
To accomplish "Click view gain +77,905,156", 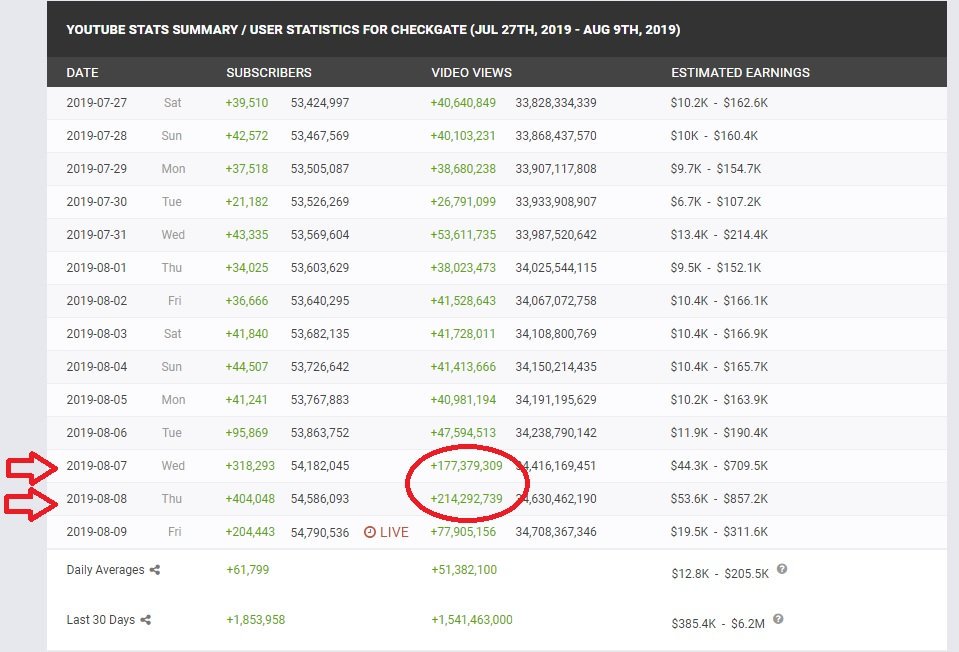I will pos(463,532).
